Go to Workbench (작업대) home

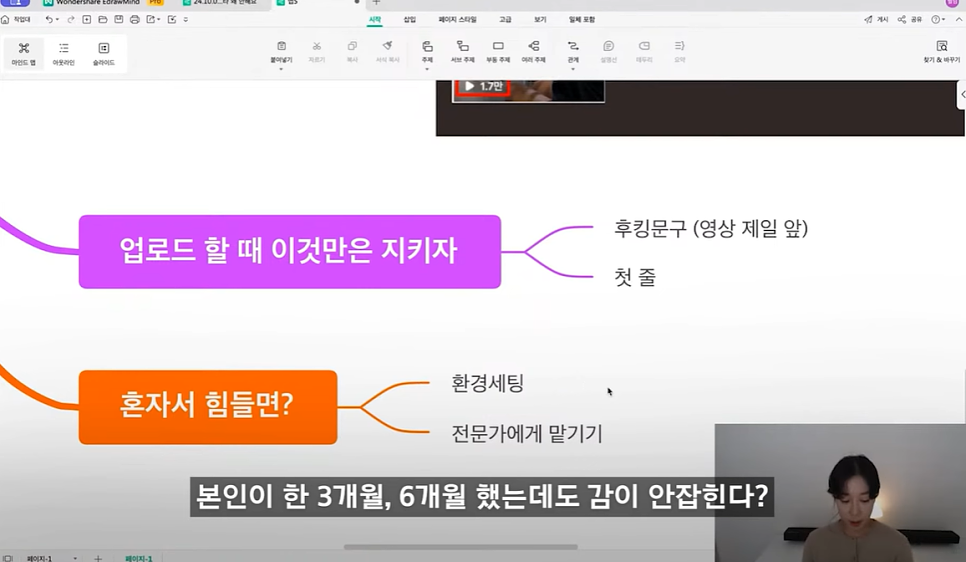[16, 20]
